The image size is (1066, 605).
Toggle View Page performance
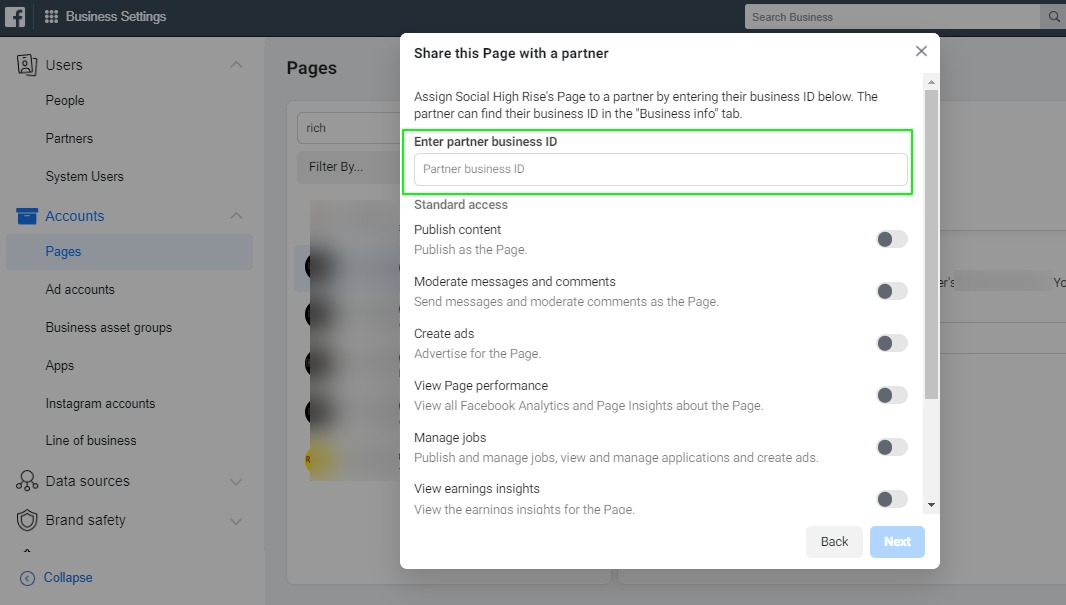(x=892, y=395)
